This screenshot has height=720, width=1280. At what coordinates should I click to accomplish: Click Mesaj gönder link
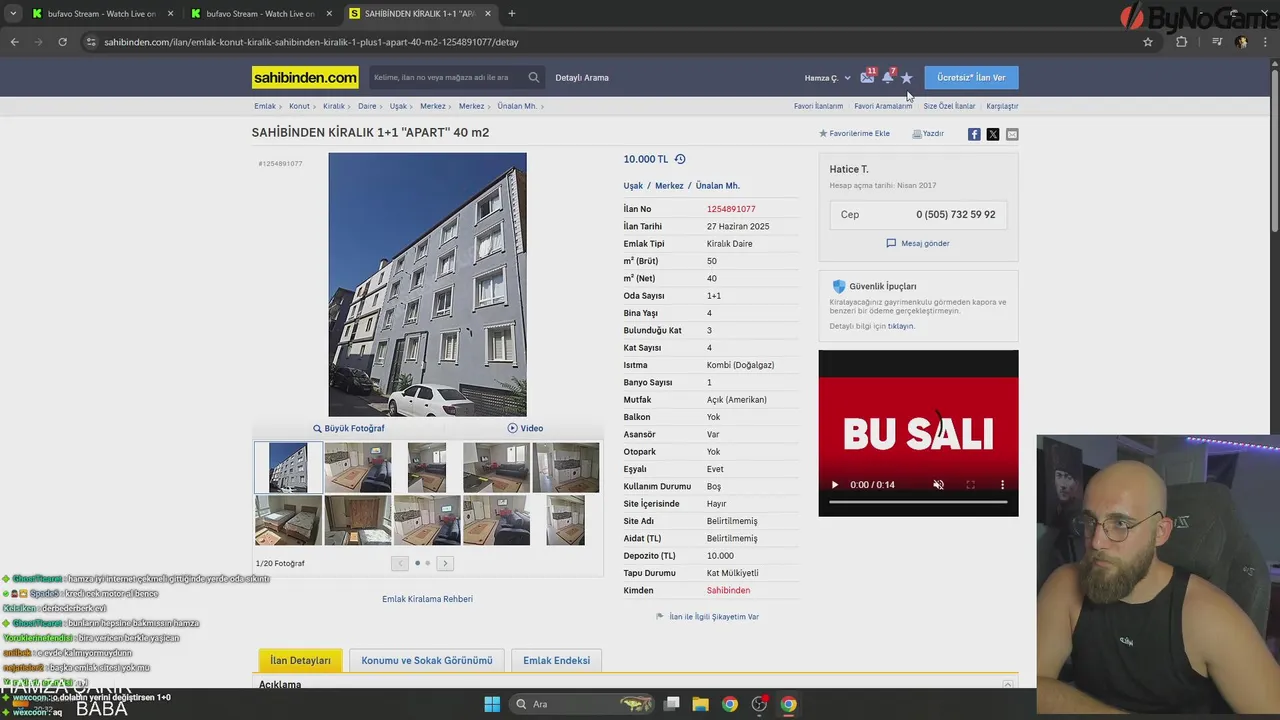pos(918,243)
